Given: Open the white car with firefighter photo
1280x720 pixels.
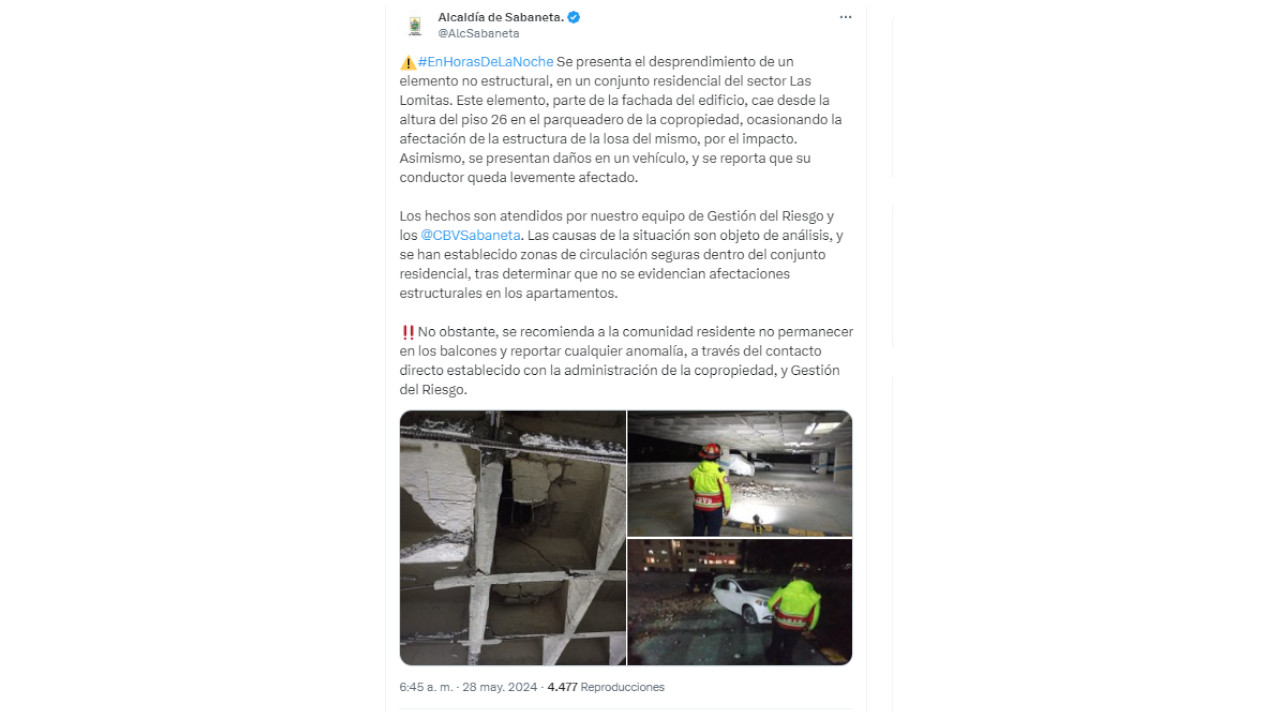Looking at the screenshot, I should pyautogui.click(x=740, y=602).
